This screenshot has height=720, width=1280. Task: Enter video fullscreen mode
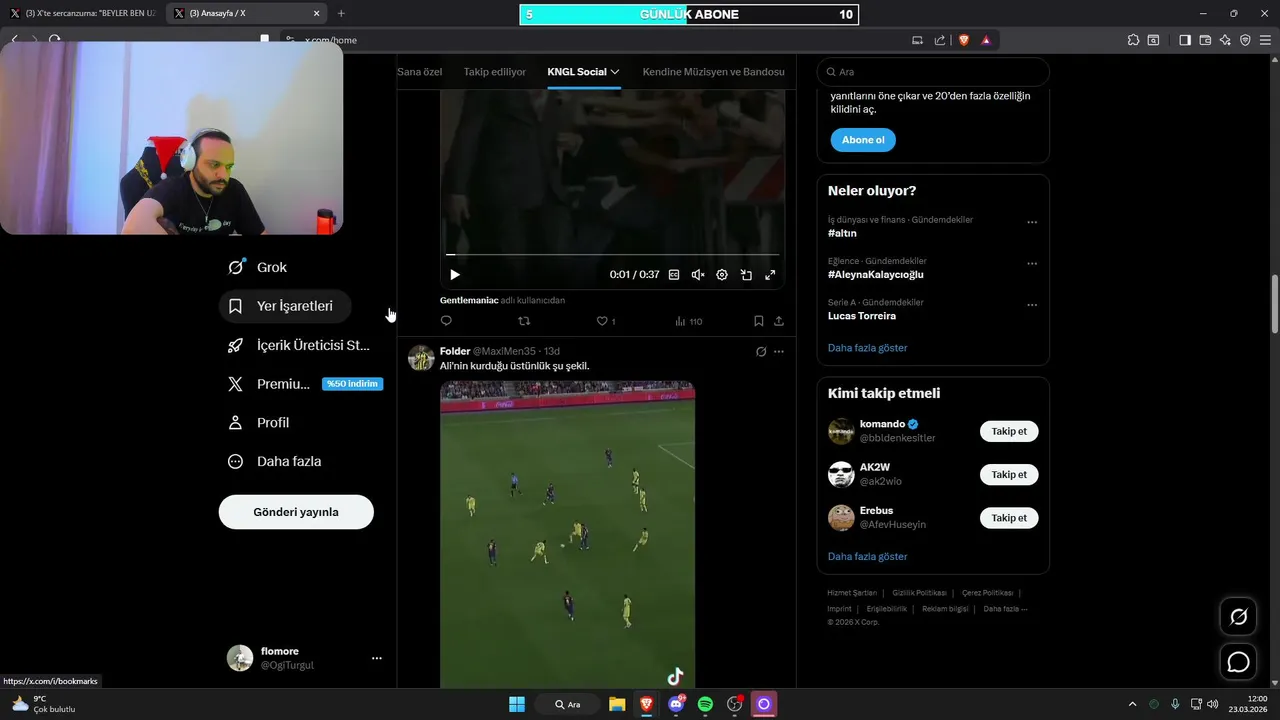pyautogui.click(x=770, y=275)
